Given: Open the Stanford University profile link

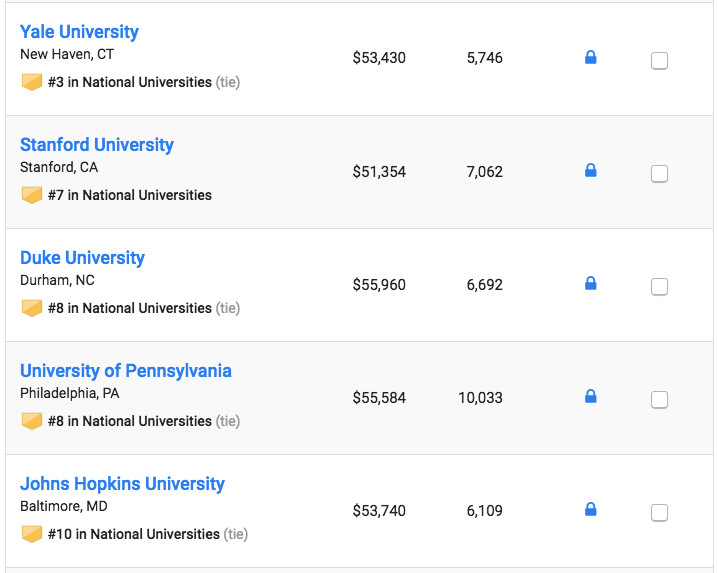Looking at the screenshot, I should pos(97,145).
